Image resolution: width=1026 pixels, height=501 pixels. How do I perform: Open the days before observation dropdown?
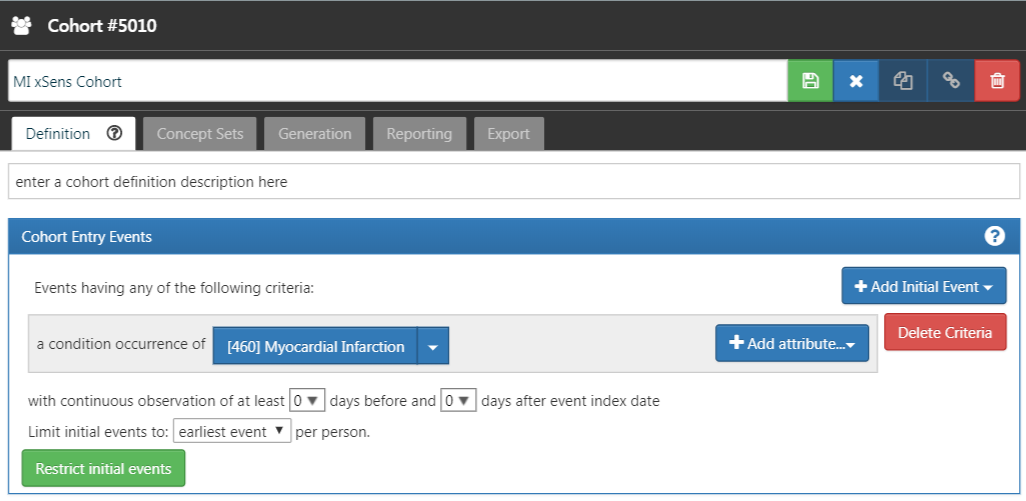307,400
